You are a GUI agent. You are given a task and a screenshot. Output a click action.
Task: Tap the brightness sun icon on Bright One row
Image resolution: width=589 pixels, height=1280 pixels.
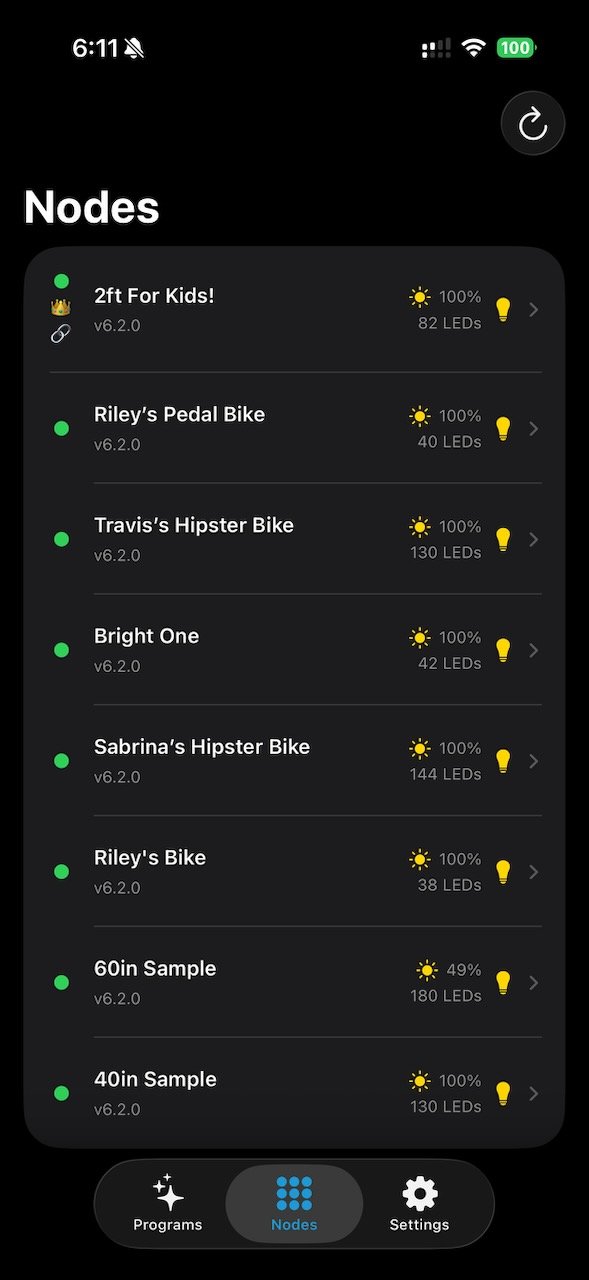421,636
